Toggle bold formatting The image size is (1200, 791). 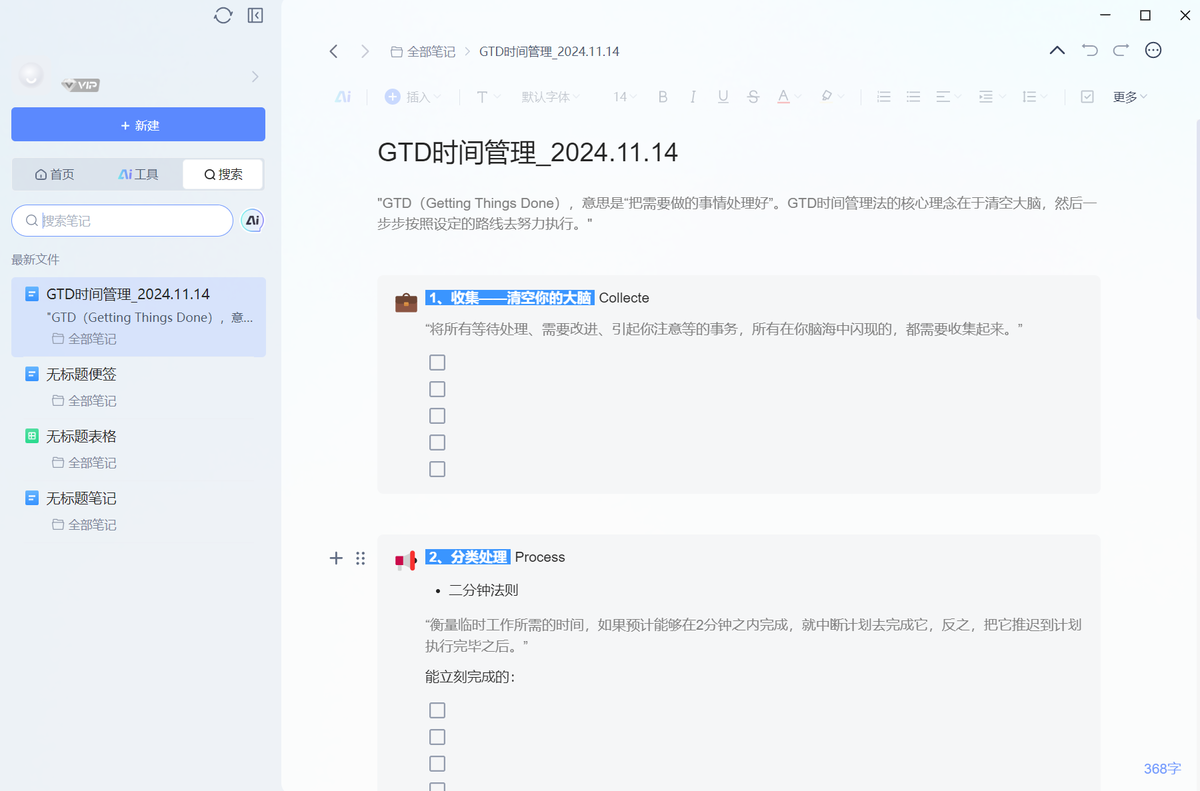pos(662,97)
